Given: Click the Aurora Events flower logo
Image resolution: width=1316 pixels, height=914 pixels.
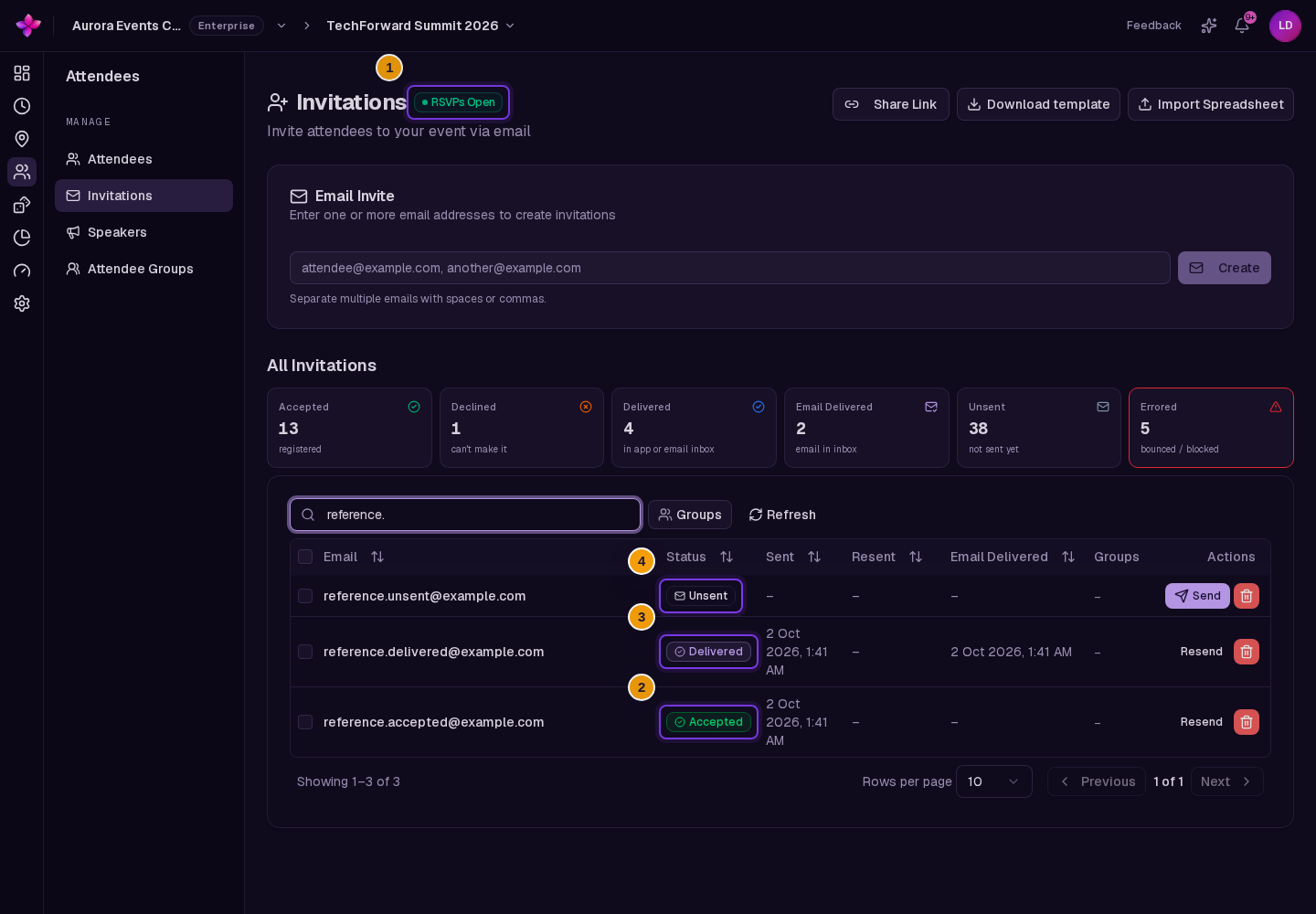Looking at the screenshot, I should coord(28,26).
